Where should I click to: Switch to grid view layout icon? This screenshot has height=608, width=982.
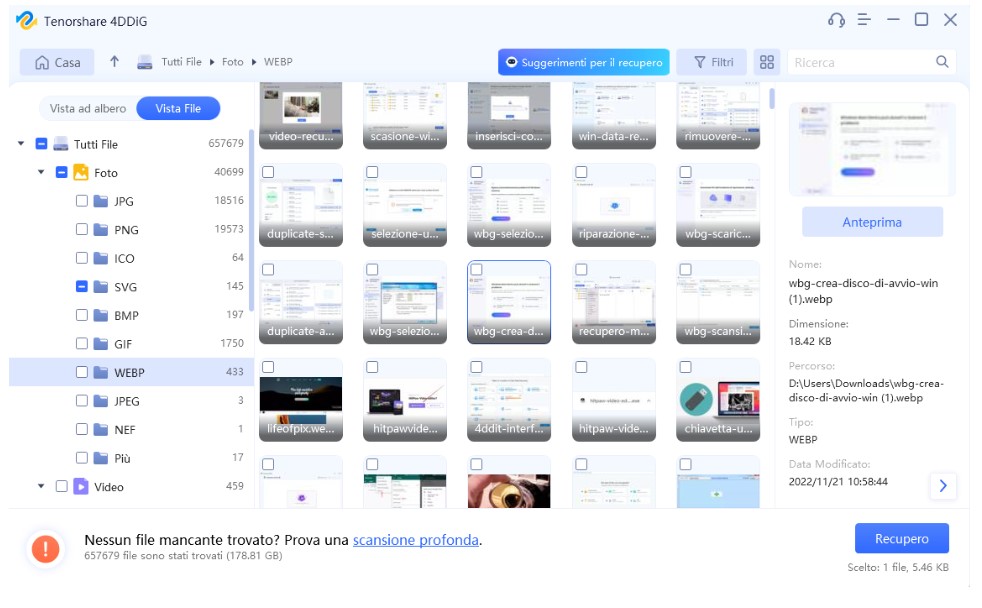tap(767, 62)
